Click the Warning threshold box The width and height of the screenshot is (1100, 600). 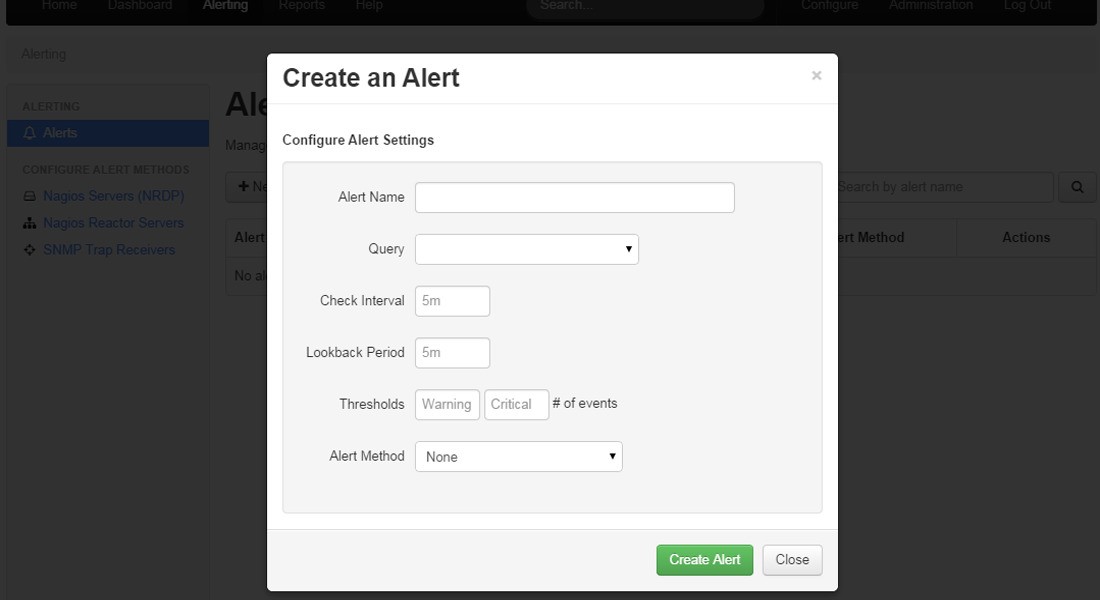(x=447, y=405)
